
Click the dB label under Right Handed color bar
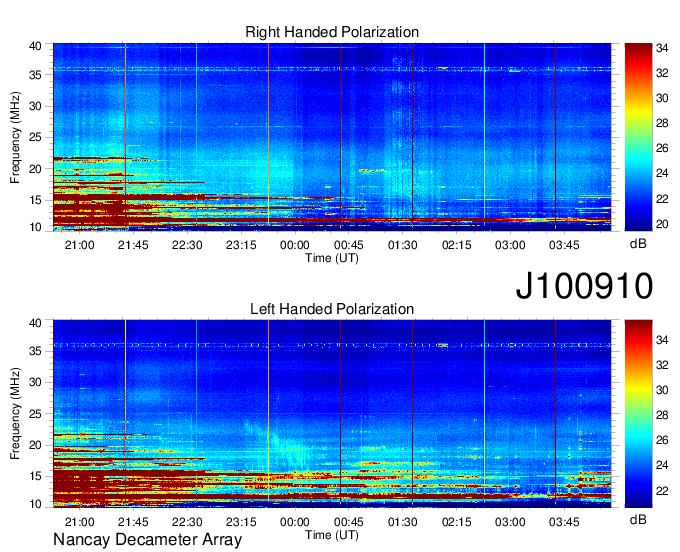pos(638,244)
